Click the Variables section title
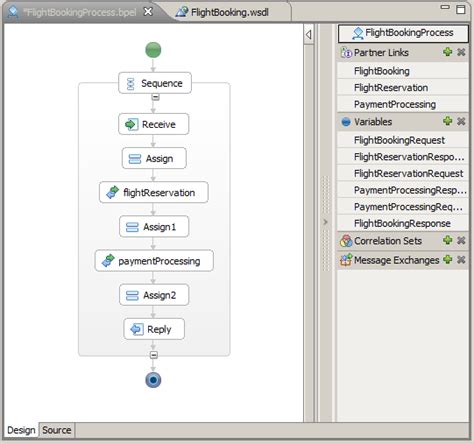474x444 pixels. pyautogui.click(x=373, y=122)
